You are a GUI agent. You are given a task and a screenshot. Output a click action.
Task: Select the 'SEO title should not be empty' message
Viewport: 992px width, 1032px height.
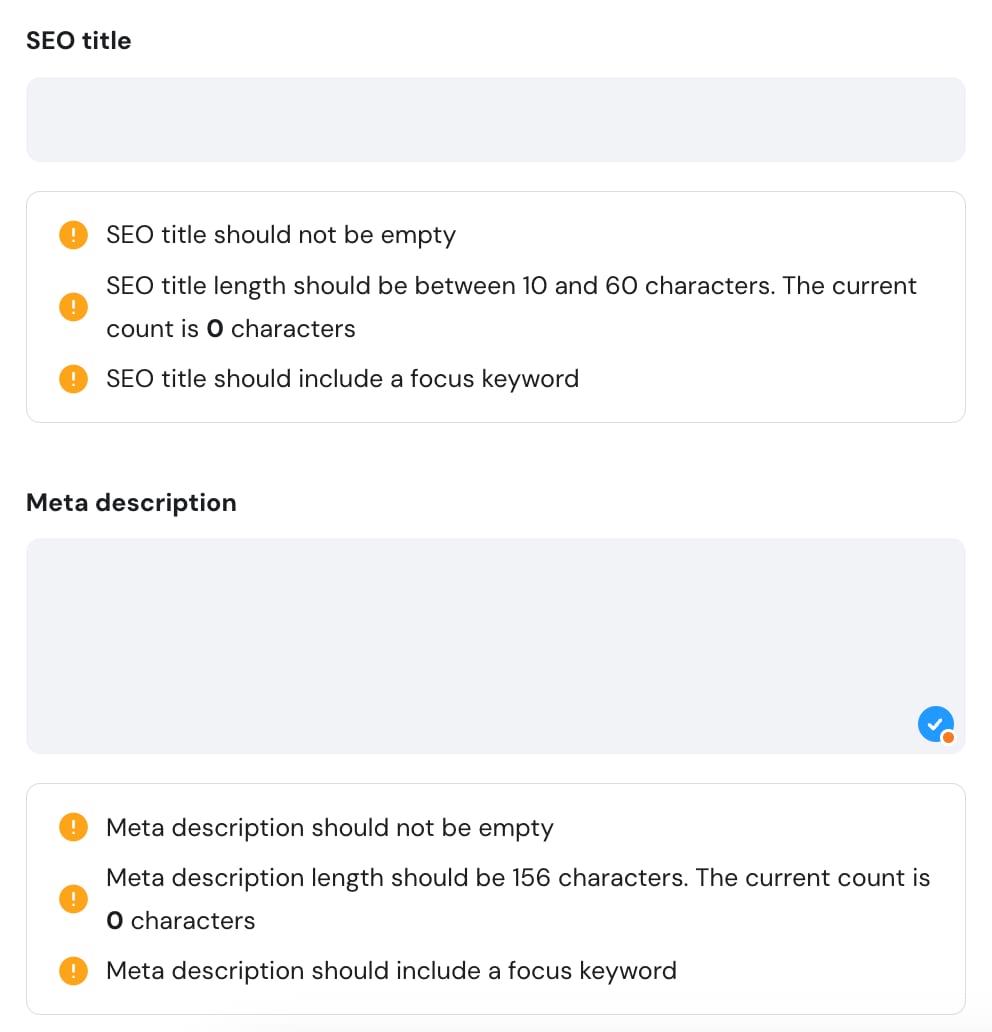280,235
